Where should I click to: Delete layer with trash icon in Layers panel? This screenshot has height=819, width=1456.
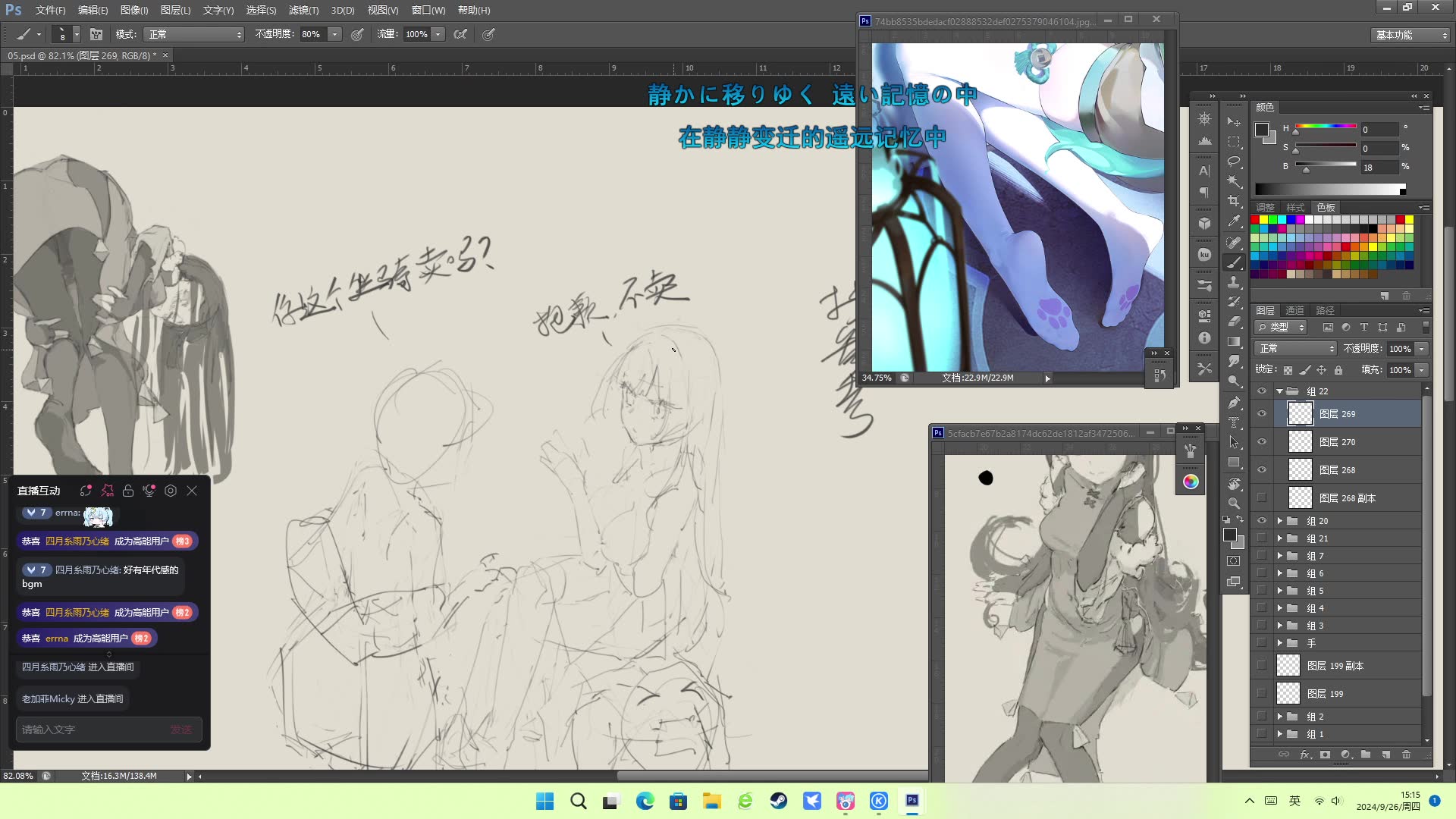[x=1406, y=755]
